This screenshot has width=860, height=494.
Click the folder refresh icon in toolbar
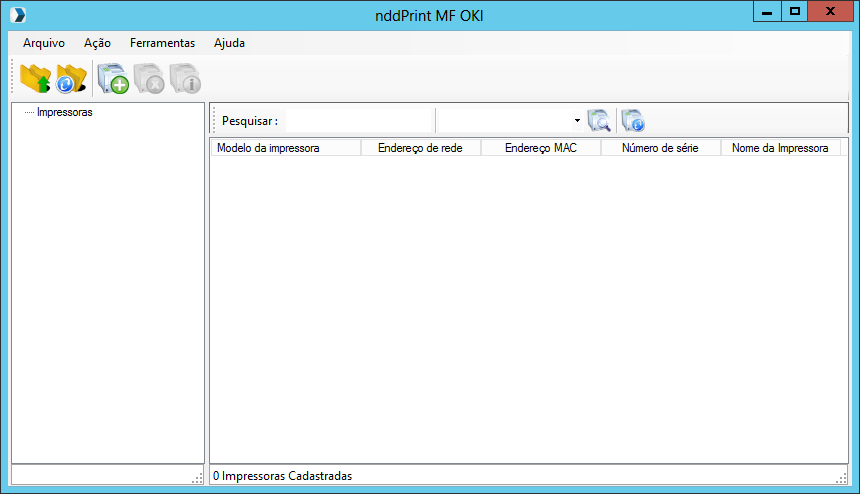(71, 78)
